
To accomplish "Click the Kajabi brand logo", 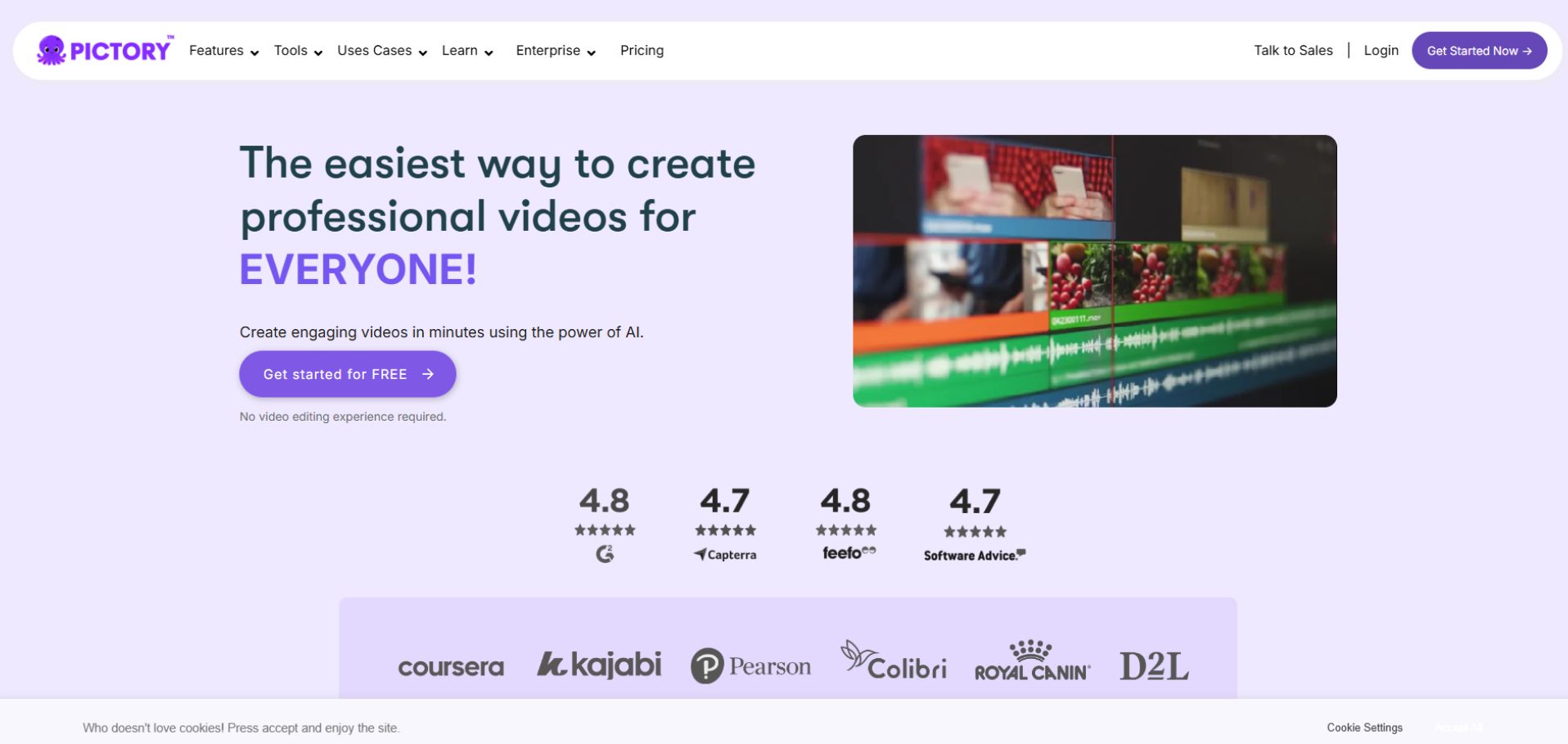I will pos(599,665).
